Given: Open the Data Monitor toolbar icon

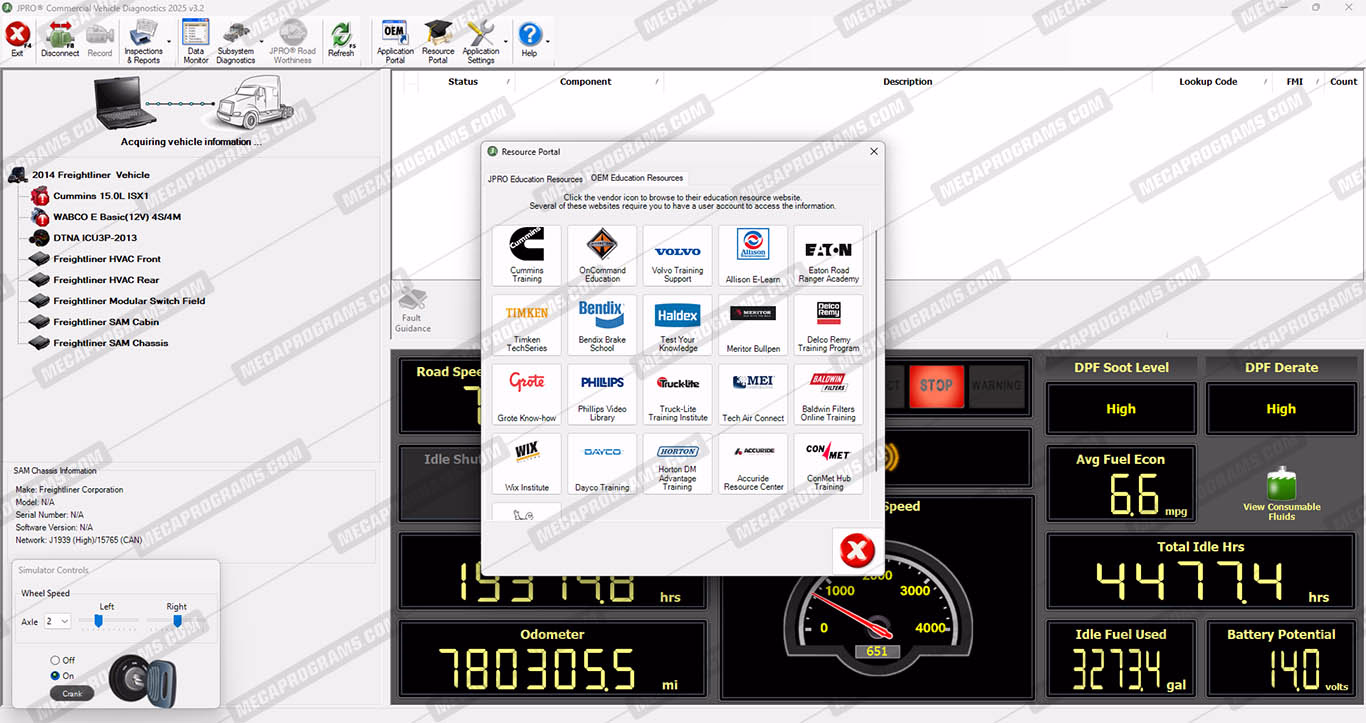Looking at the screenshot, I should [196, 41].
